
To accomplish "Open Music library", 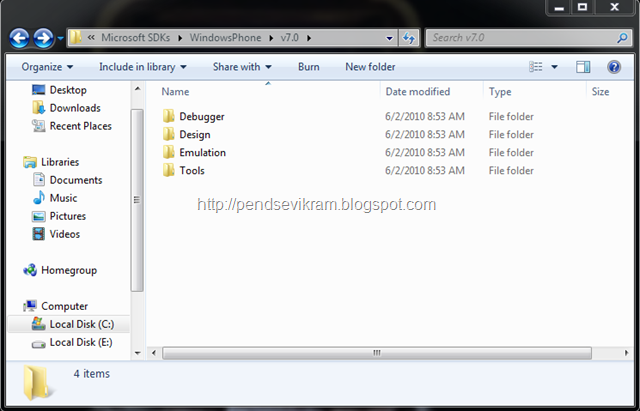I will pyautogui.click(x=63, y=198).
